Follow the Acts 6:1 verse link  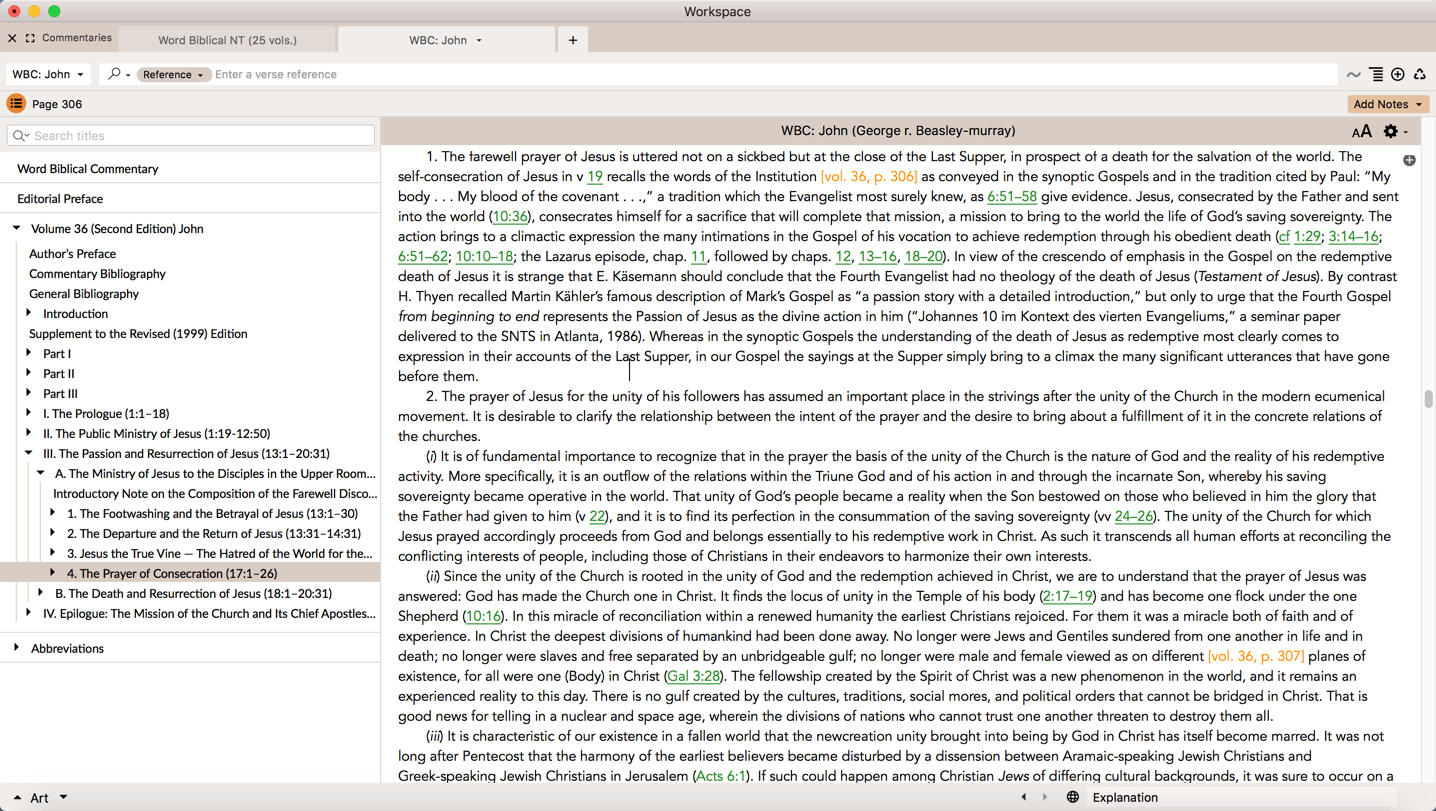721,776
